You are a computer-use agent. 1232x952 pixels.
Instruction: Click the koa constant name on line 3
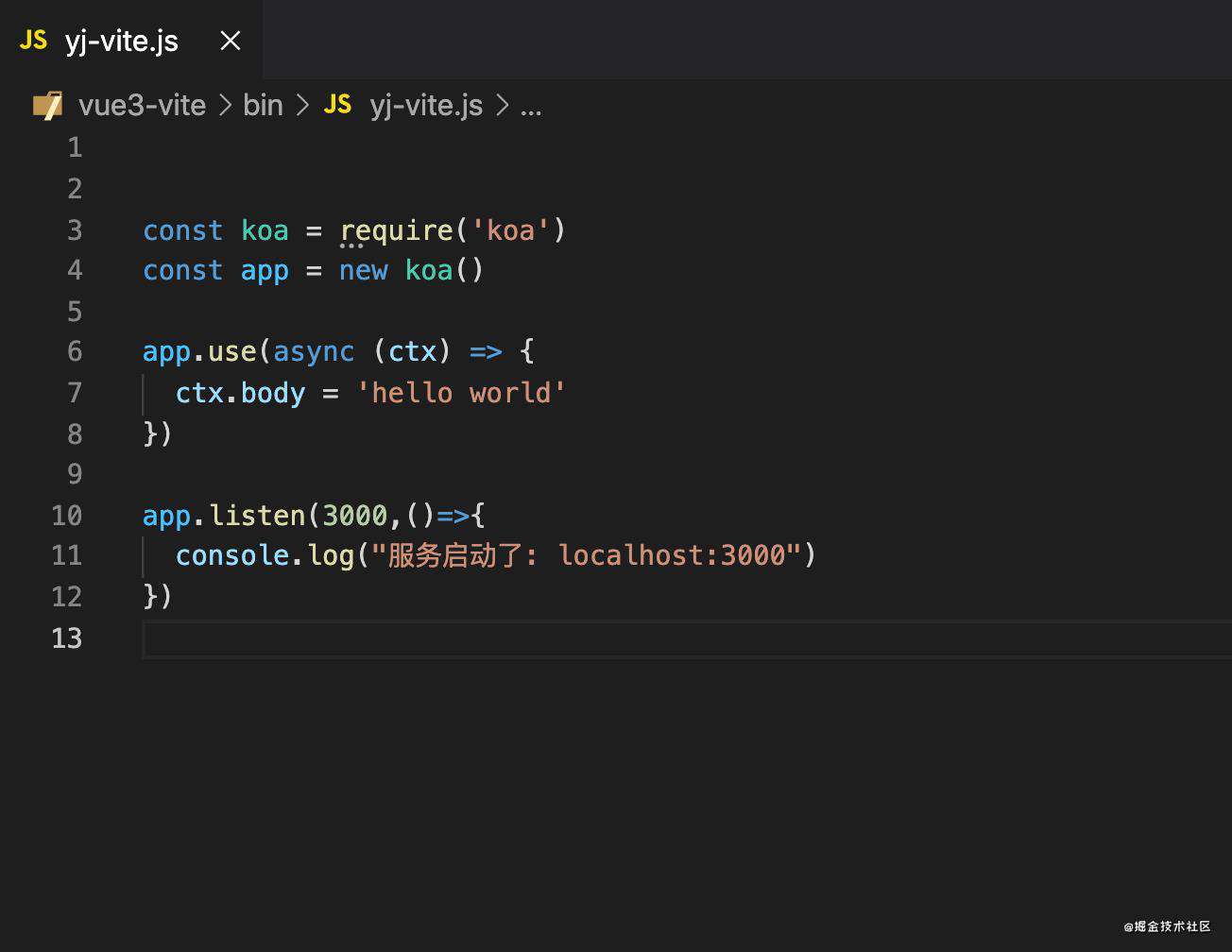[x=265, y=230]
